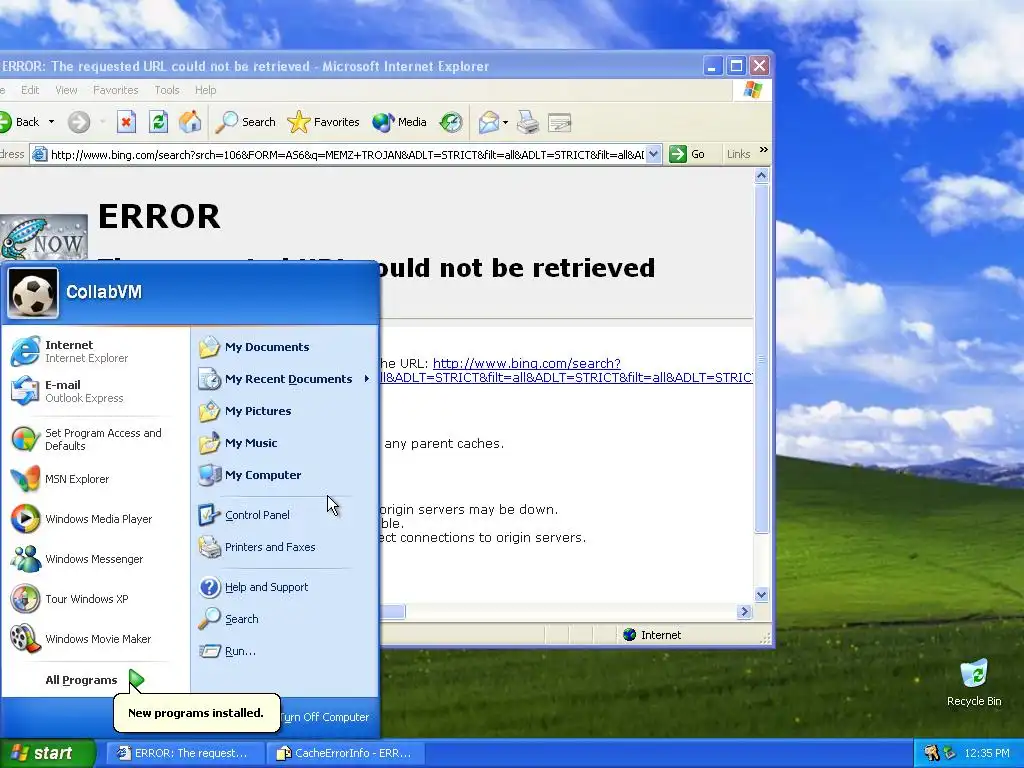Open Set Program Access and Defaults
The image size is (1024, 768).
91,440
